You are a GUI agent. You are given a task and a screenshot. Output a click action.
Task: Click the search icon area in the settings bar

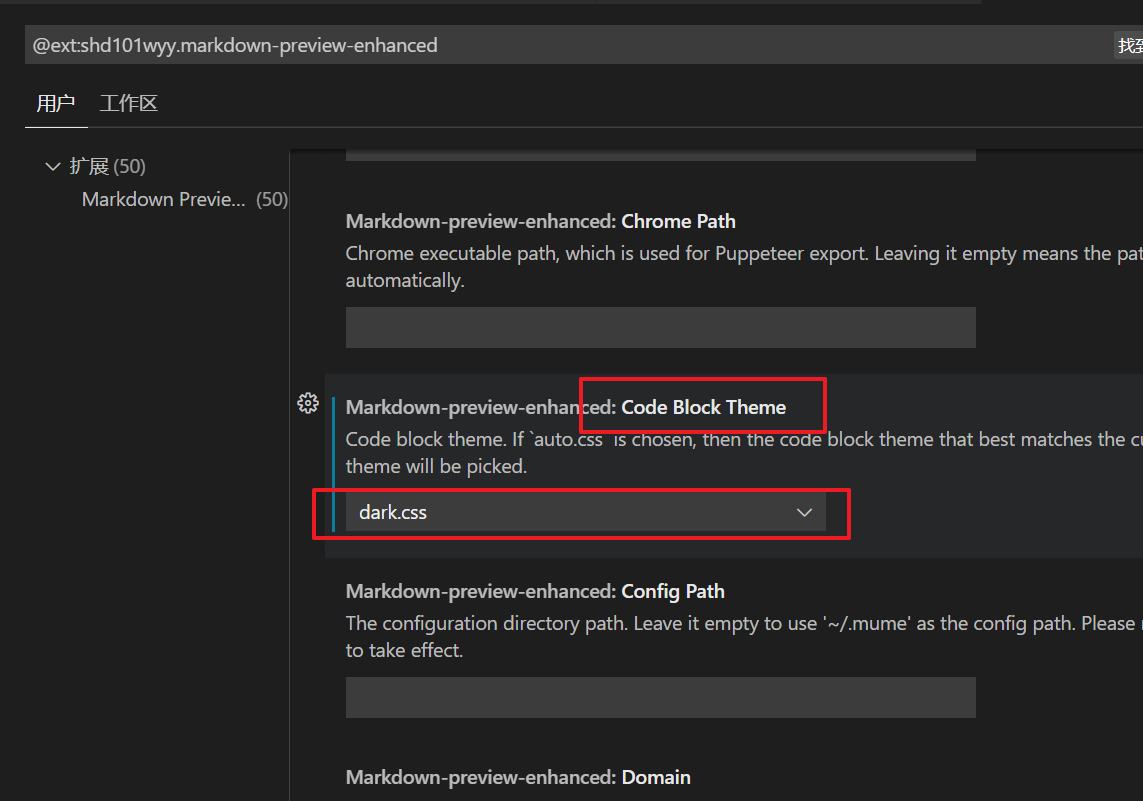pyautogui.click(x=1131, y=45)
